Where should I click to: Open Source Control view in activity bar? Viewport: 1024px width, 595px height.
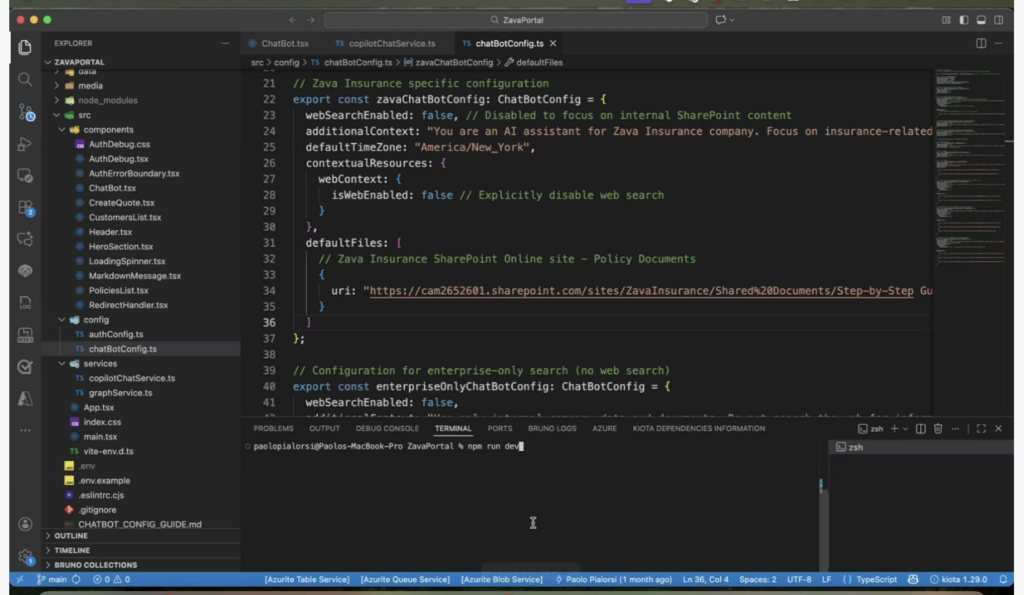[x=25, y=112]
